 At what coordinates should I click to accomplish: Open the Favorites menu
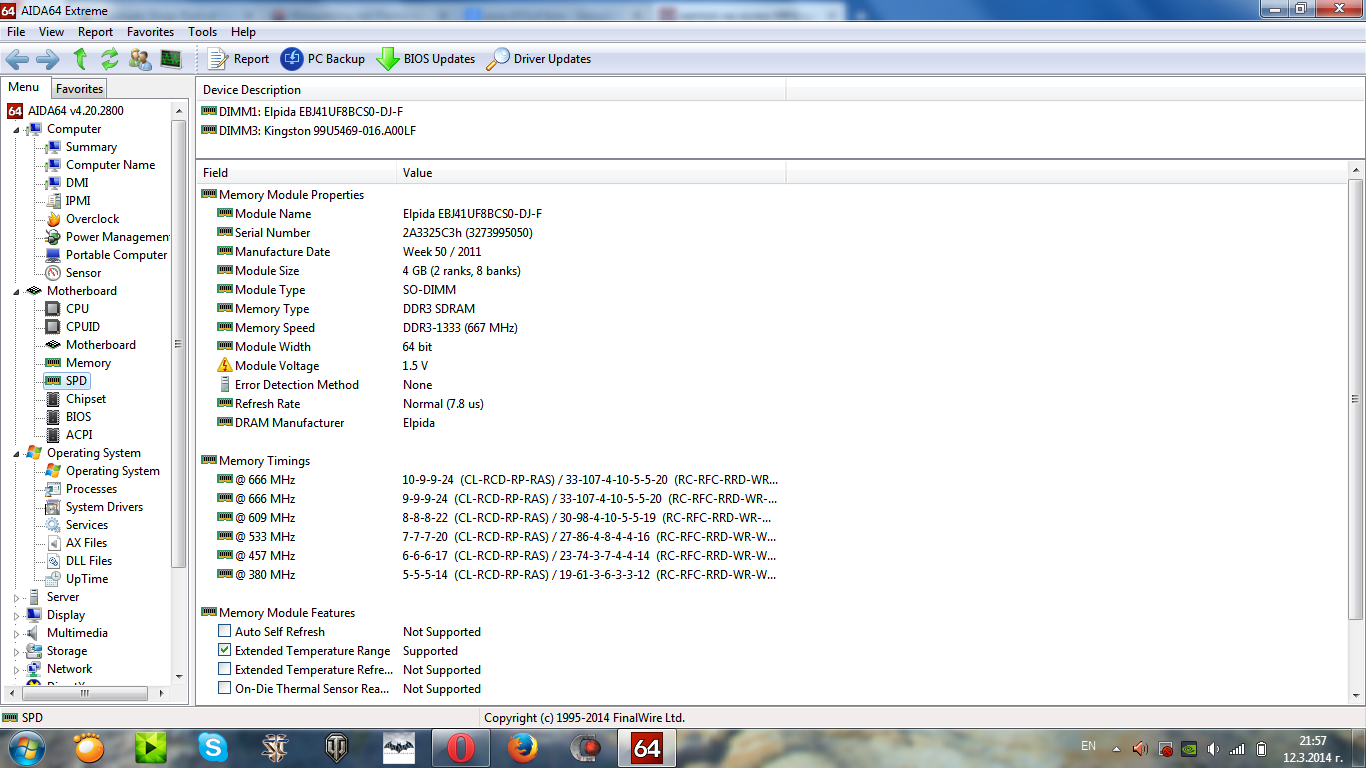(x=150, y=32)
